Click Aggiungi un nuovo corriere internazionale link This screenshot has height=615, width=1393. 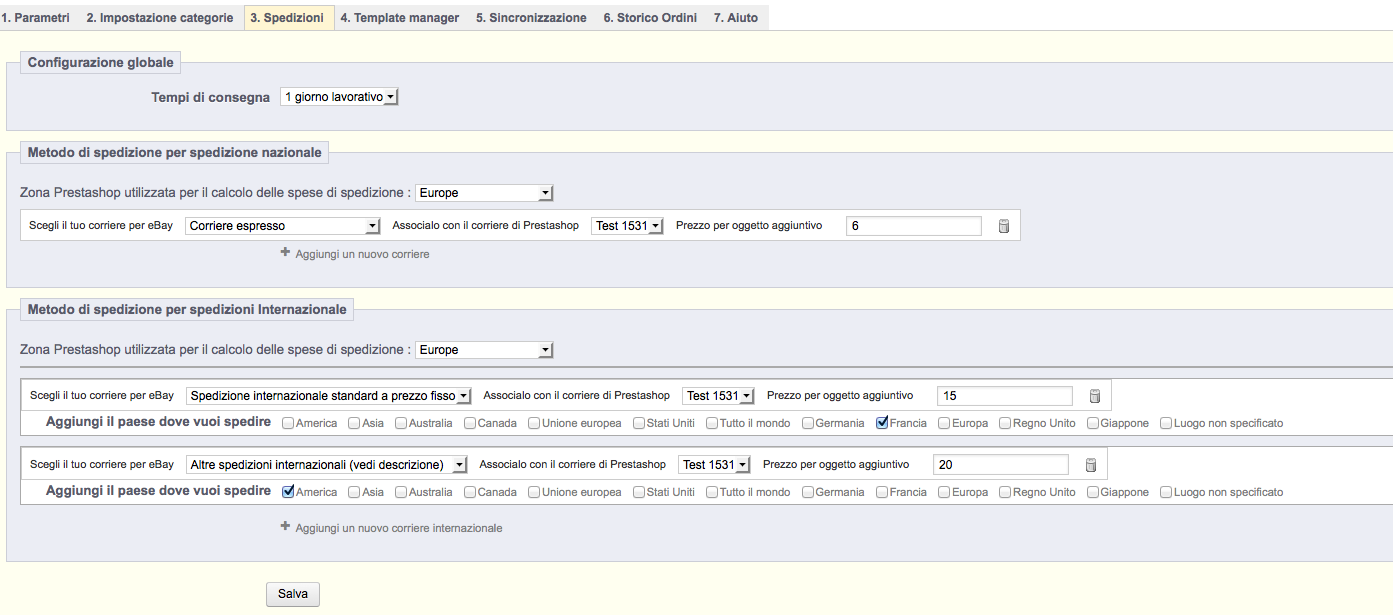[x=398, y=527]
